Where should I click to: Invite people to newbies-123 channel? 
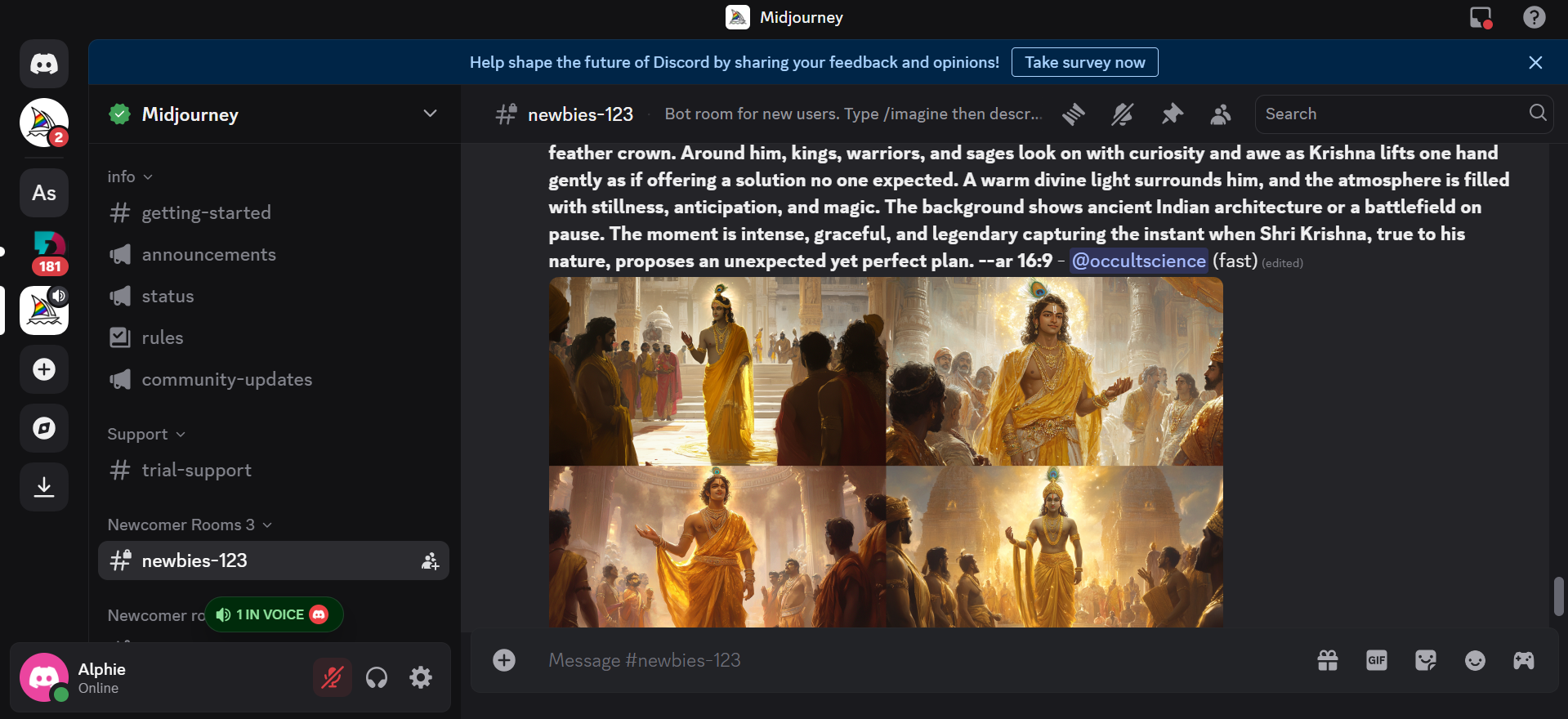[x=430, y=561]
